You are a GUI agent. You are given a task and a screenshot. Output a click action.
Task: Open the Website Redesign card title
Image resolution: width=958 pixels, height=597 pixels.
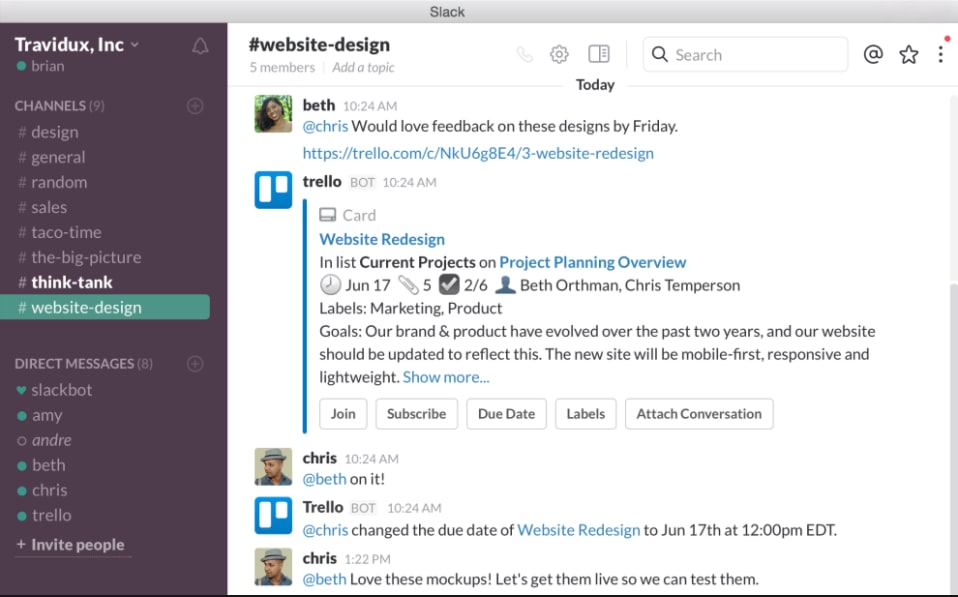click(x=382, y=239)
